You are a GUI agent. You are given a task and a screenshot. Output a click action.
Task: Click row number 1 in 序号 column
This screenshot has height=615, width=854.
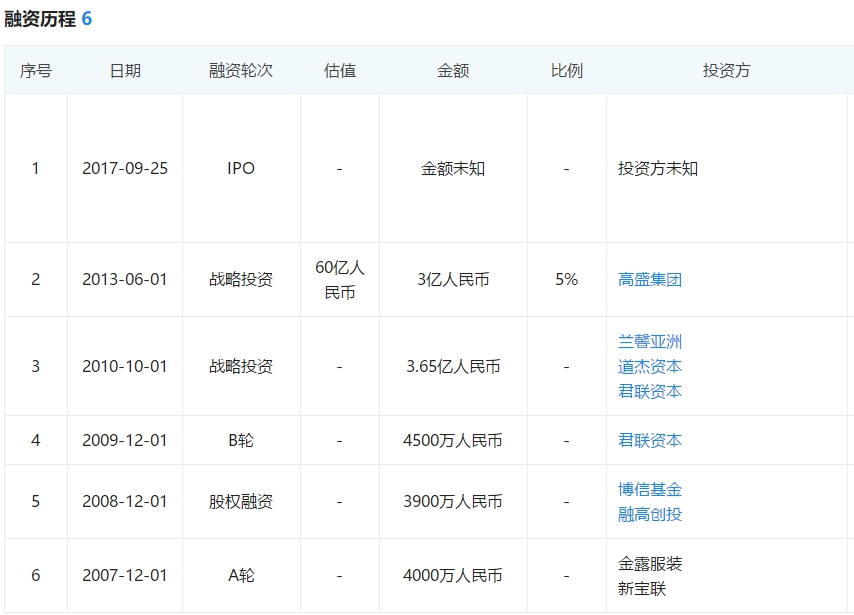click(x=36, y=168)
